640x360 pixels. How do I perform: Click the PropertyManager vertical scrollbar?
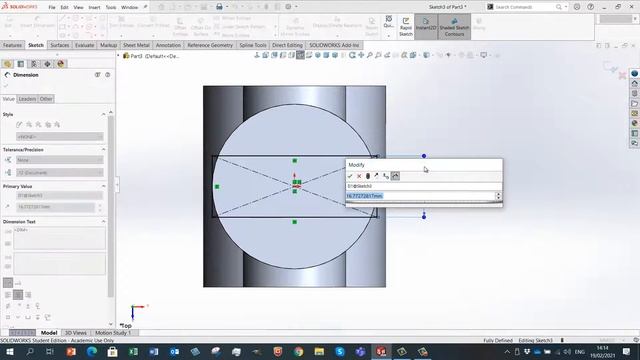111,206
